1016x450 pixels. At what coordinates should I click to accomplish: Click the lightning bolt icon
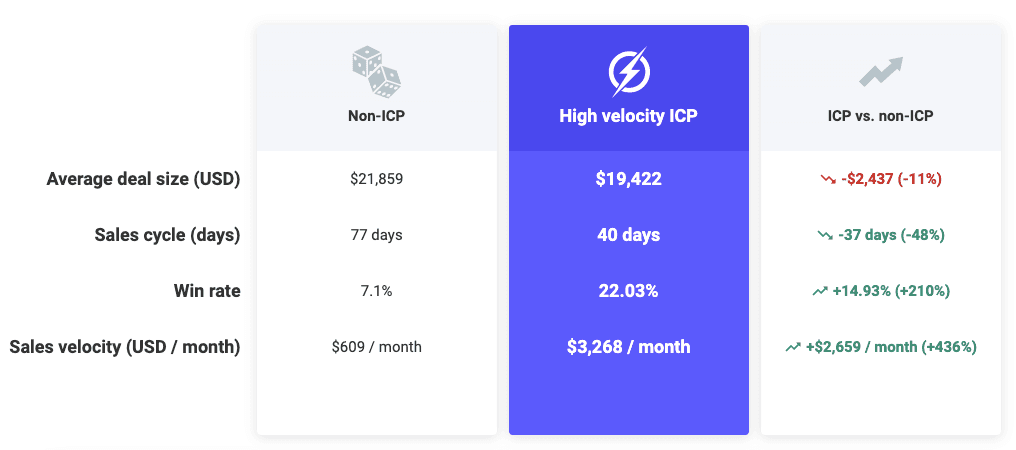click(x=628, y=70)
